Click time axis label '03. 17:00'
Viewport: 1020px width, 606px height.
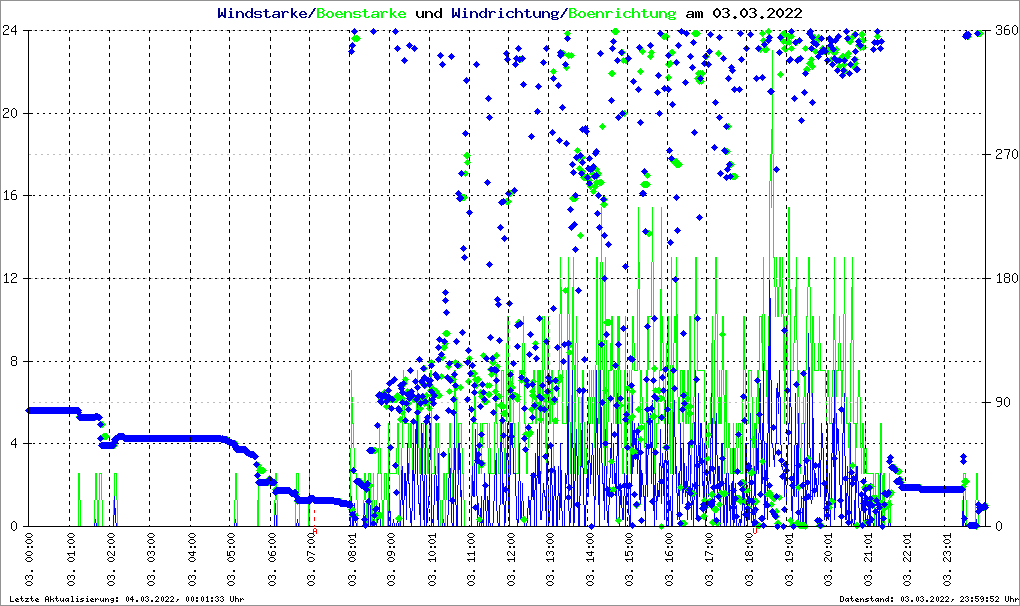709,560
